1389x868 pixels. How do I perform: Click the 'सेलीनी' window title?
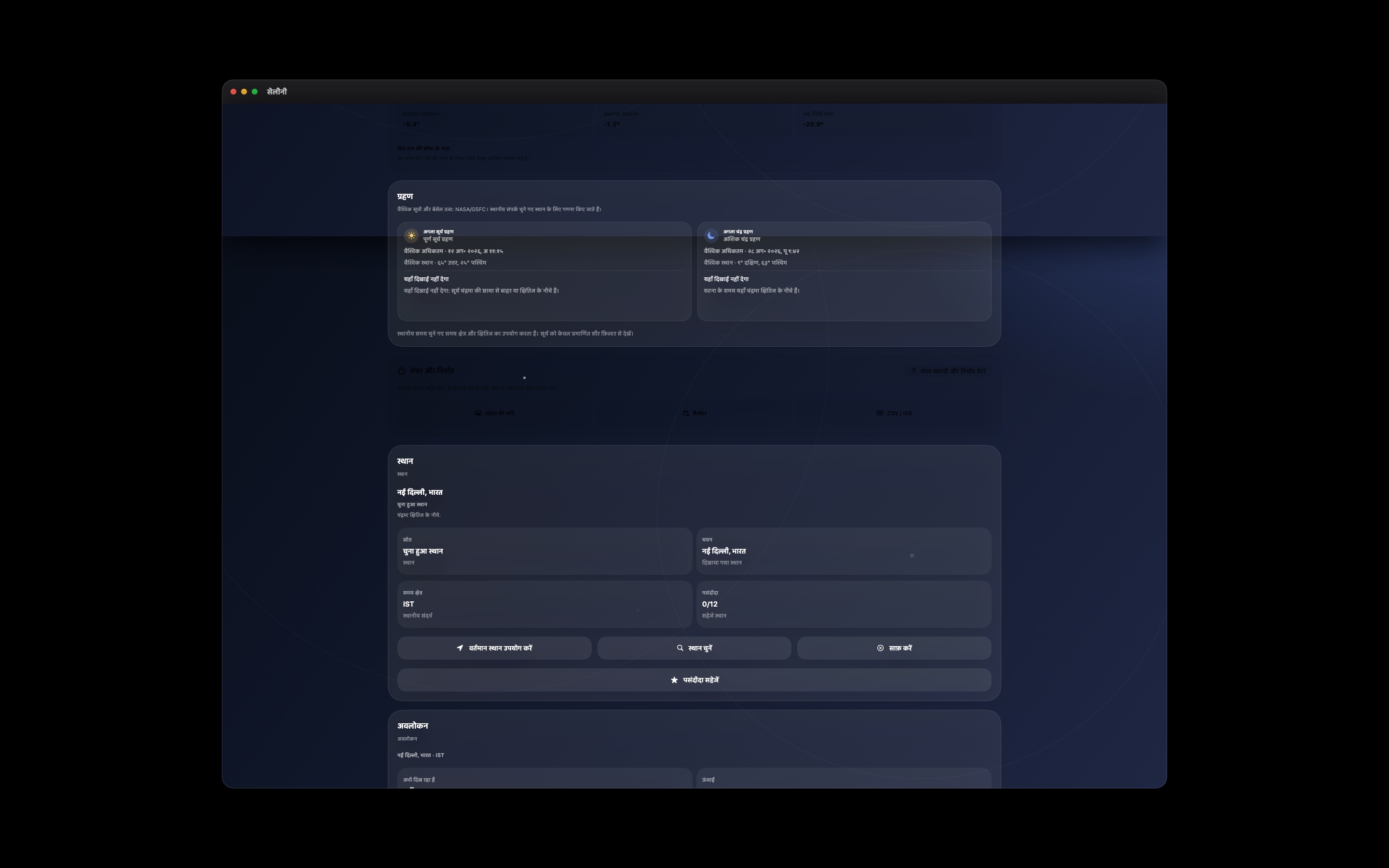[277, 92]
